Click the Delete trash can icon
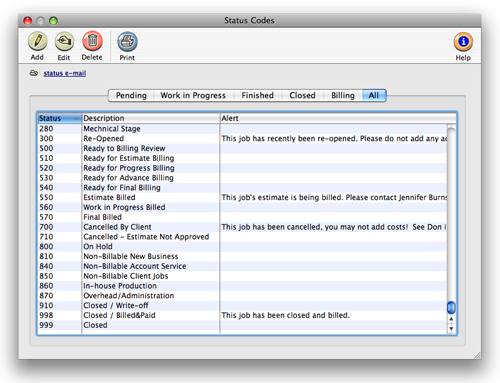This screenshot has height=383, width=500. click(92, 41)
